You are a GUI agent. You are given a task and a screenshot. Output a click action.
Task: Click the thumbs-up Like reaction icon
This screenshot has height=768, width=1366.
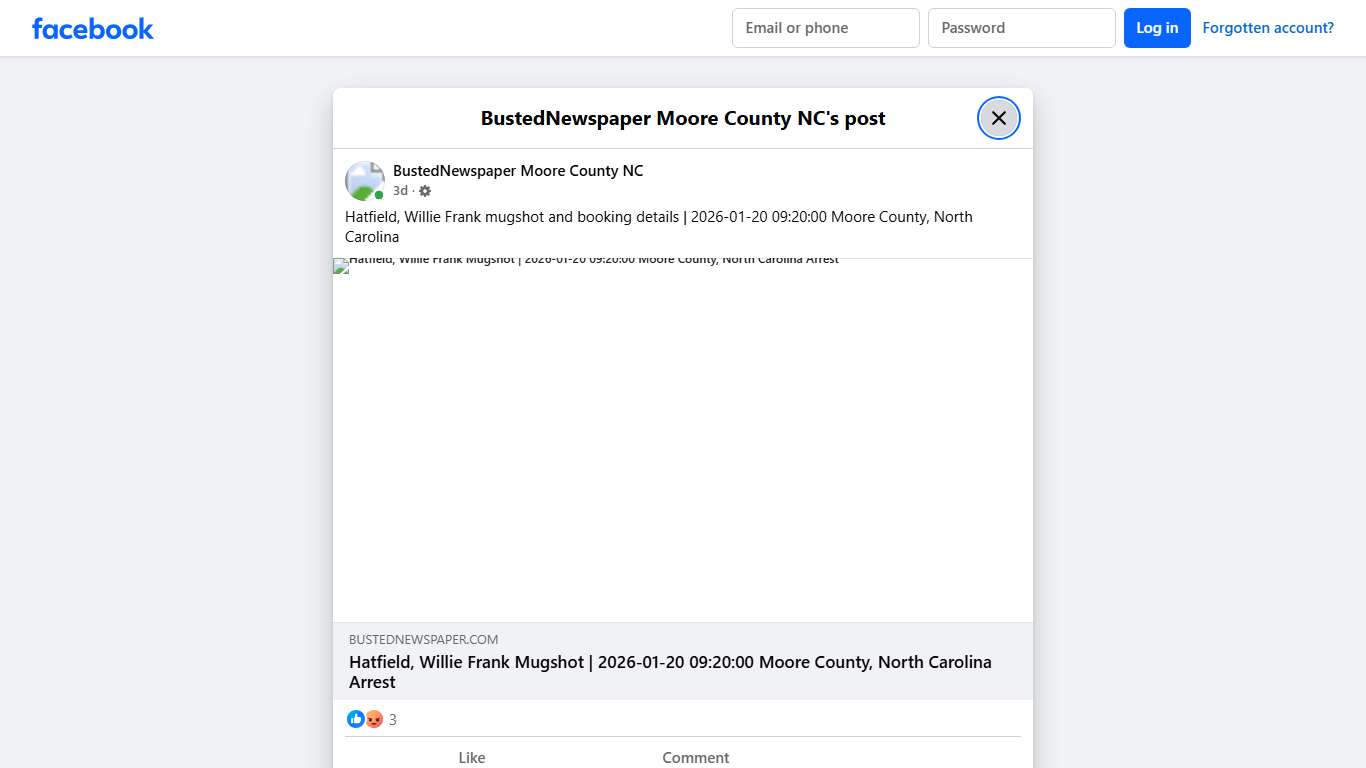pyautogui.click(x=356, y=719)
